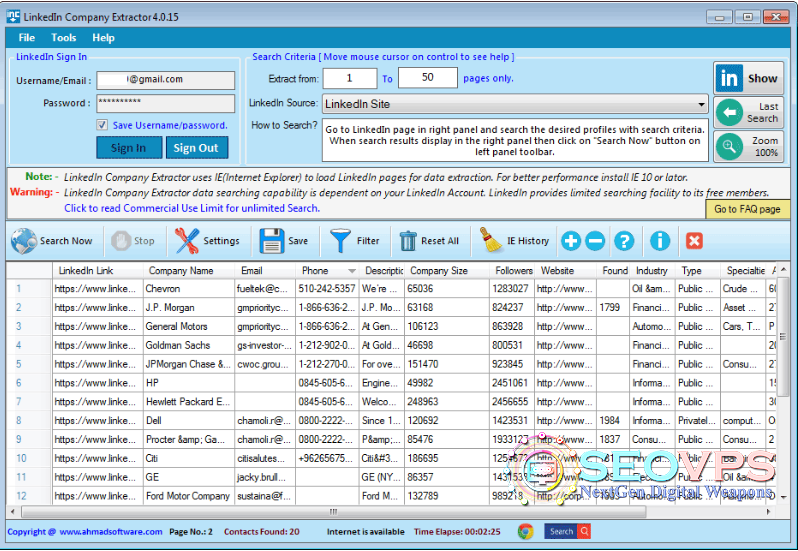Open Filter funnel icon

tap(340, 241)
